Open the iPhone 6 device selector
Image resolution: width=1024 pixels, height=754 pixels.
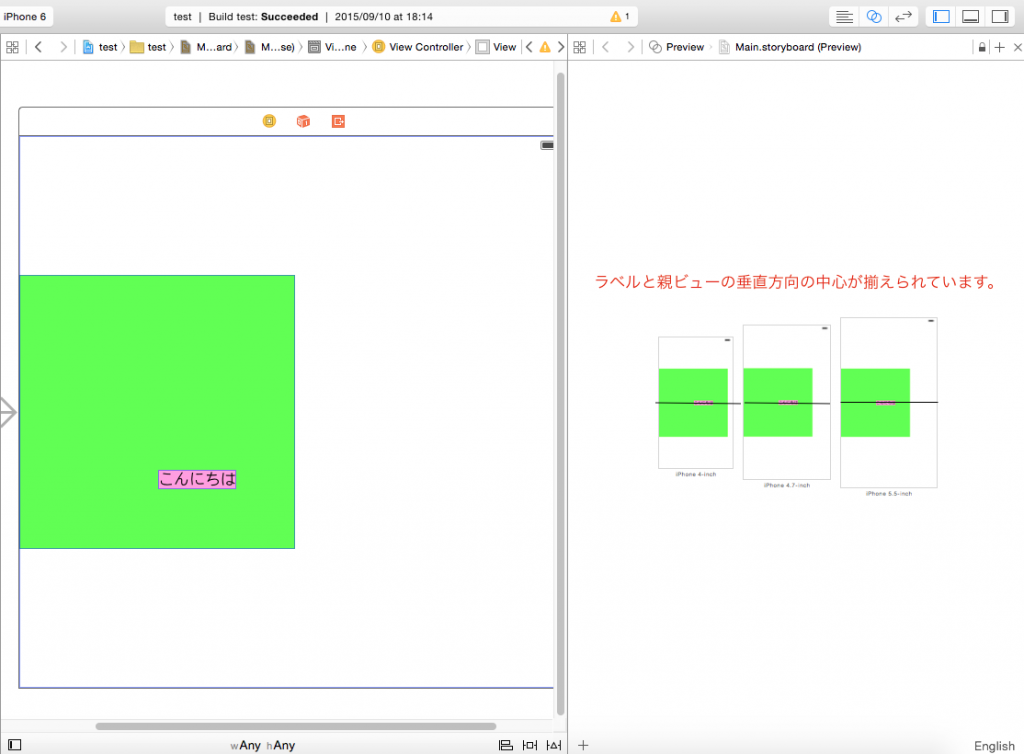(26, 17)
